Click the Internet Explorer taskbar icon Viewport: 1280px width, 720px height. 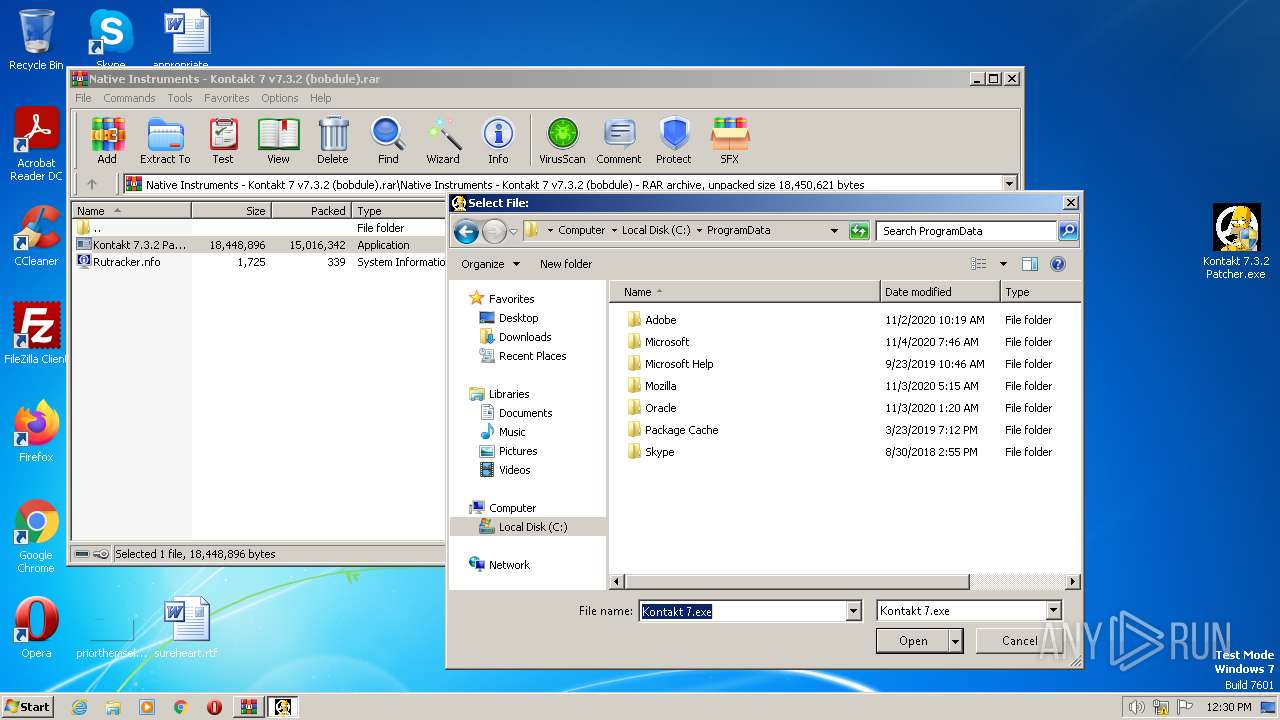(x=80, y=707)
